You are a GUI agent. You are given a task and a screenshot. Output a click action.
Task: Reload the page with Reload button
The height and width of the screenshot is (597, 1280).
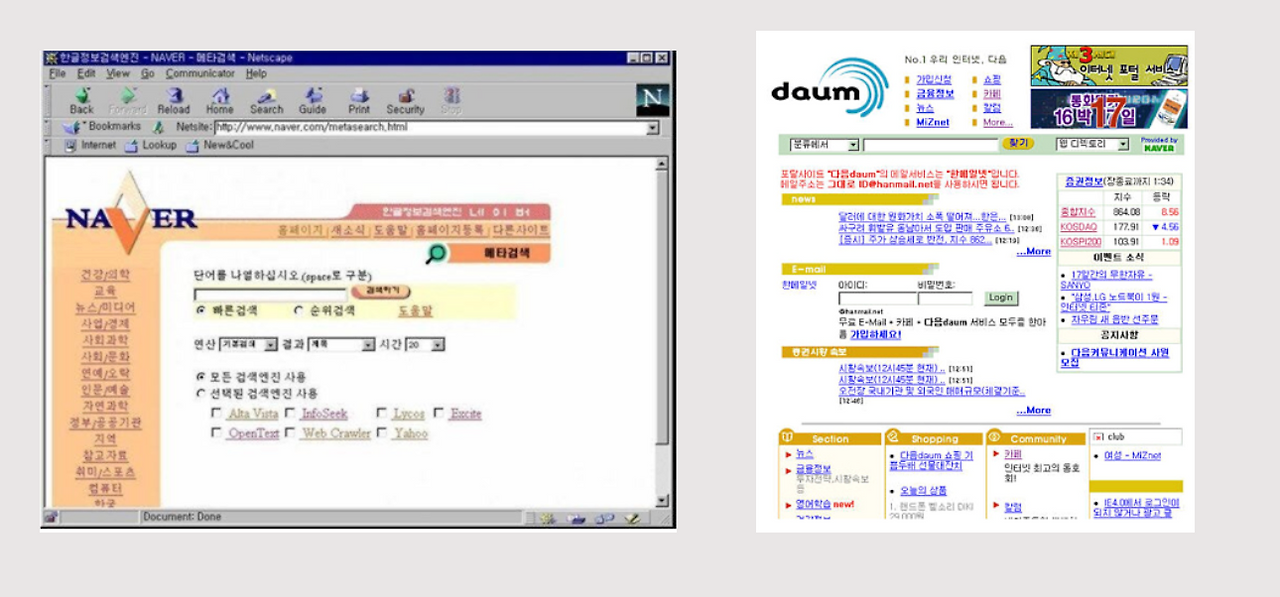(173, 100)
